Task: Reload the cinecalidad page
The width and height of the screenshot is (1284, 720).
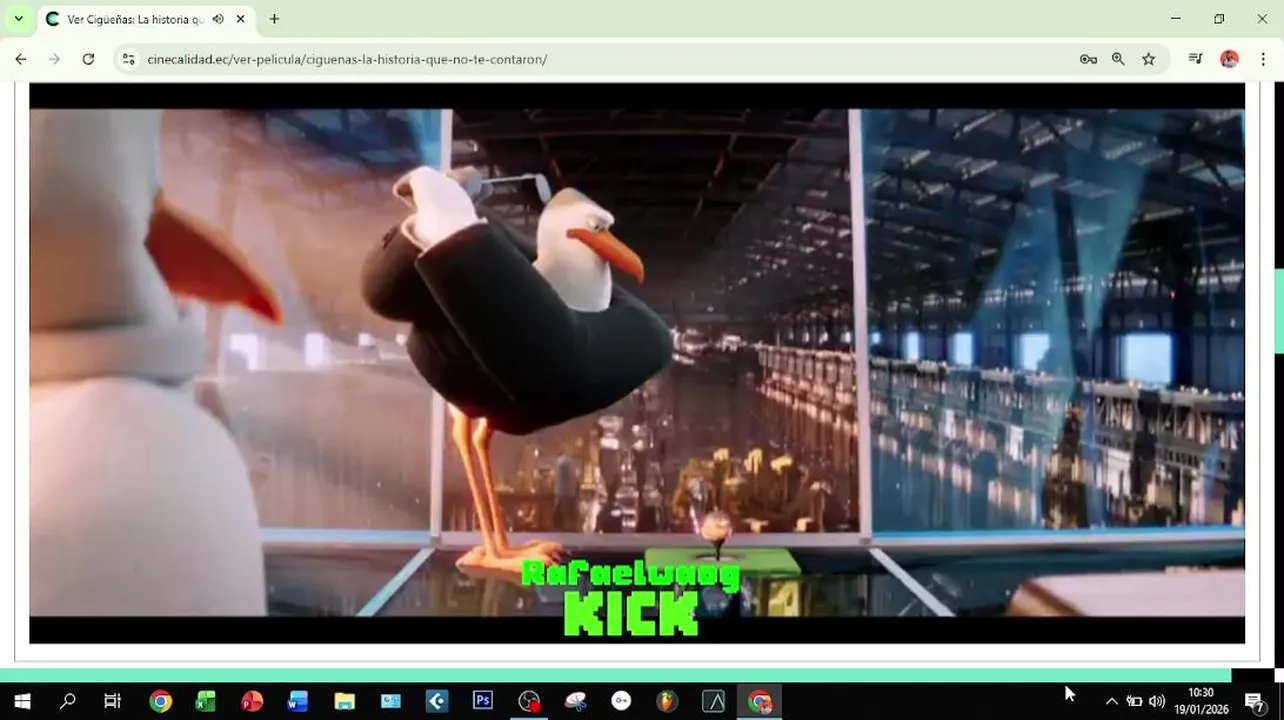Action: pos(88,59)
